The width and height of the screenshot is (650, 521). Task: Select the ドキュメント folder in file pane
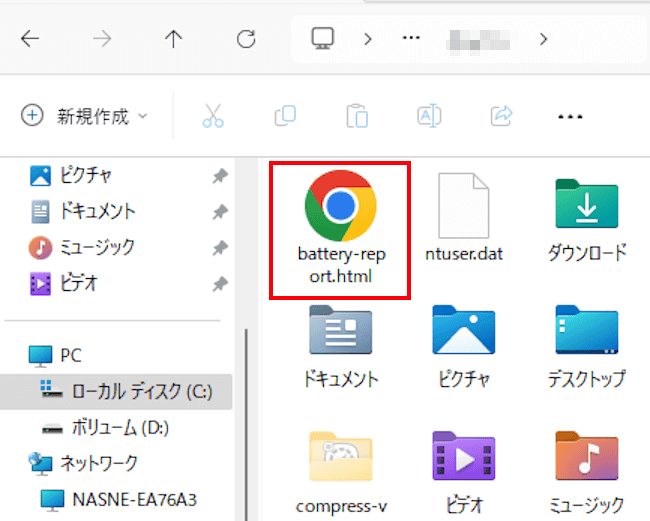click(341, 347)
